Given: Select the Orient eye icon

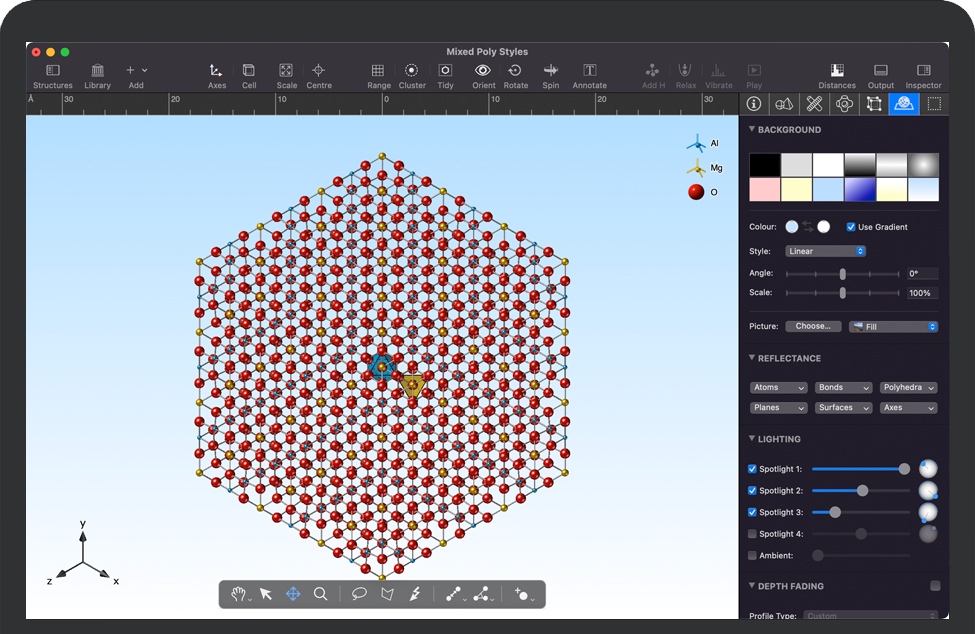Looking at the screenshot, I should click(483, 71).
